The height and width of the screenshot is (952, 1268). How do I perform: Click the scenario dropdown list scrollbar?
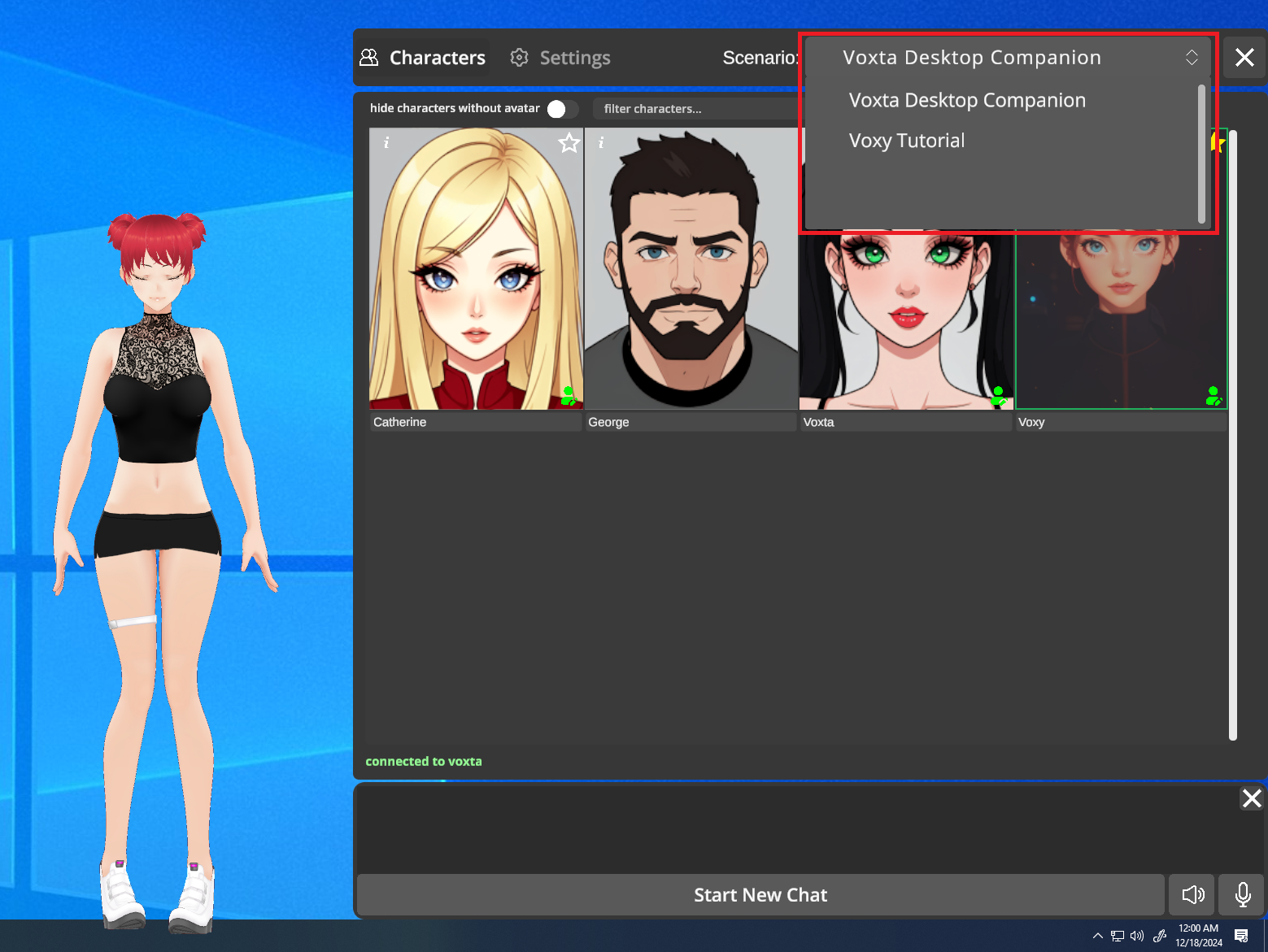1201,154
